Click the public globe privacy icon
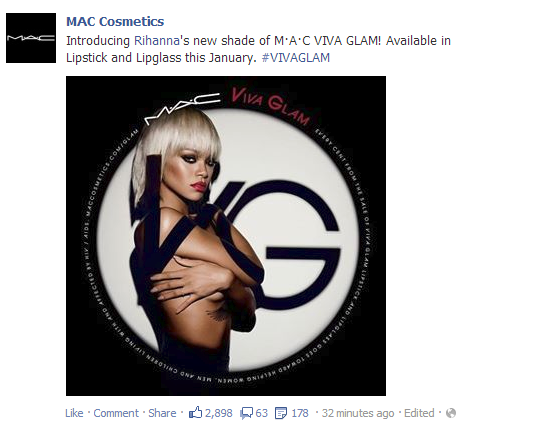Image resolution: width=558 pixels, height=439 pixels. tap(451, 413)
